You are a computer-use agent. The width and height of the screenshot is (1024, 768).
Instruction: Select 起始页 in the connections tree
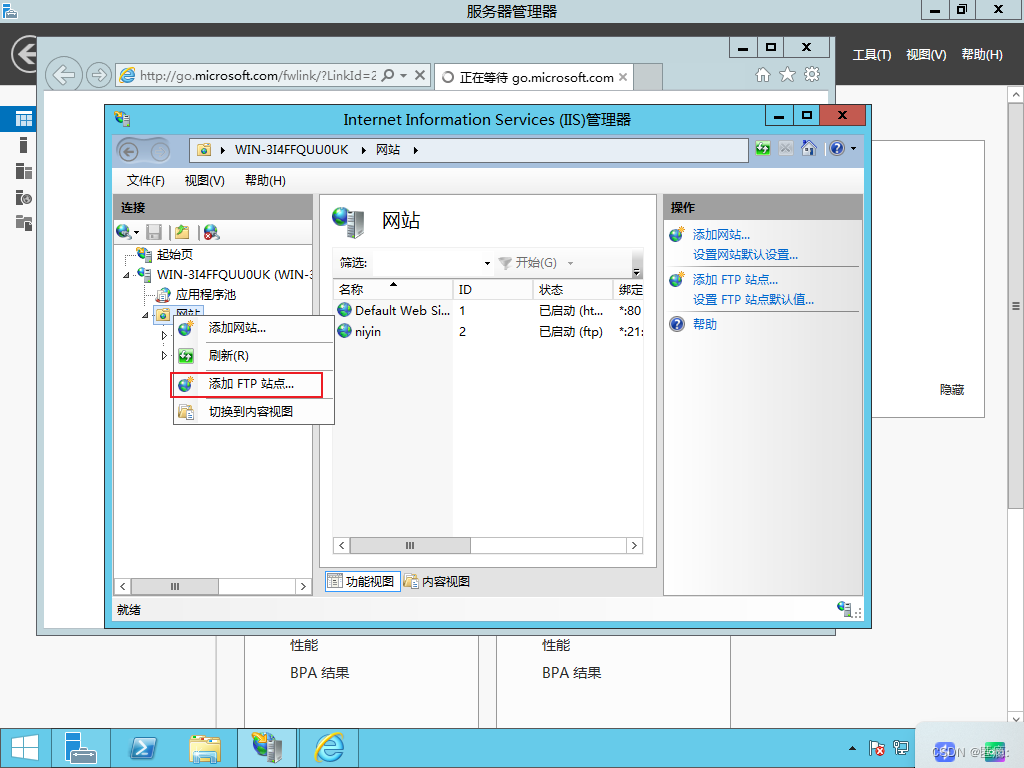174,255
